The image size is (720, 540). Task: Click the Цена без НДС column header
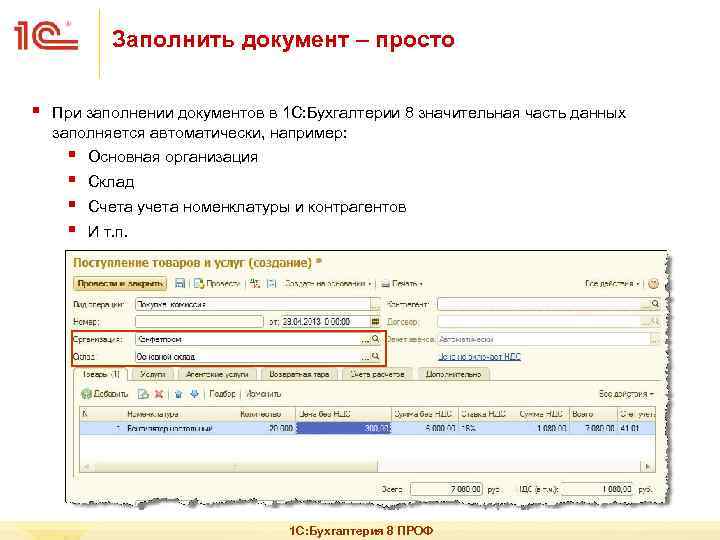click(343, 414)
